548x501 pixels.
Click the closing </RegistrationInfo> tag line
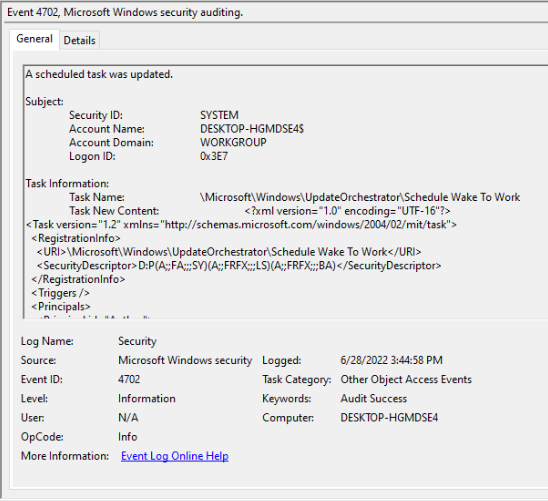point(78,279)
